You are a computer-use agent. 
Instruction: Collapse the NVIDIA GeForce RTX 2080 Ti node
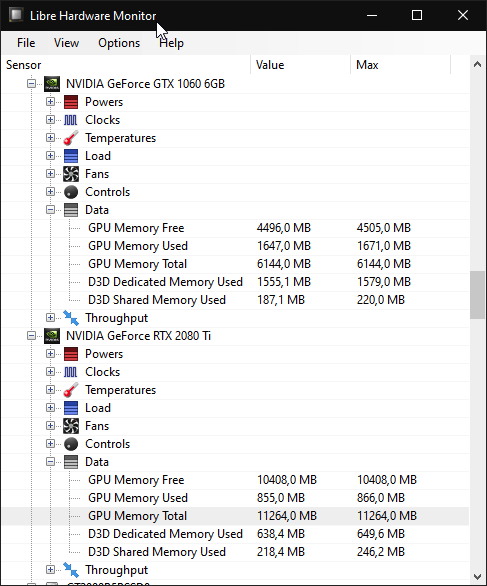(31, 336)
